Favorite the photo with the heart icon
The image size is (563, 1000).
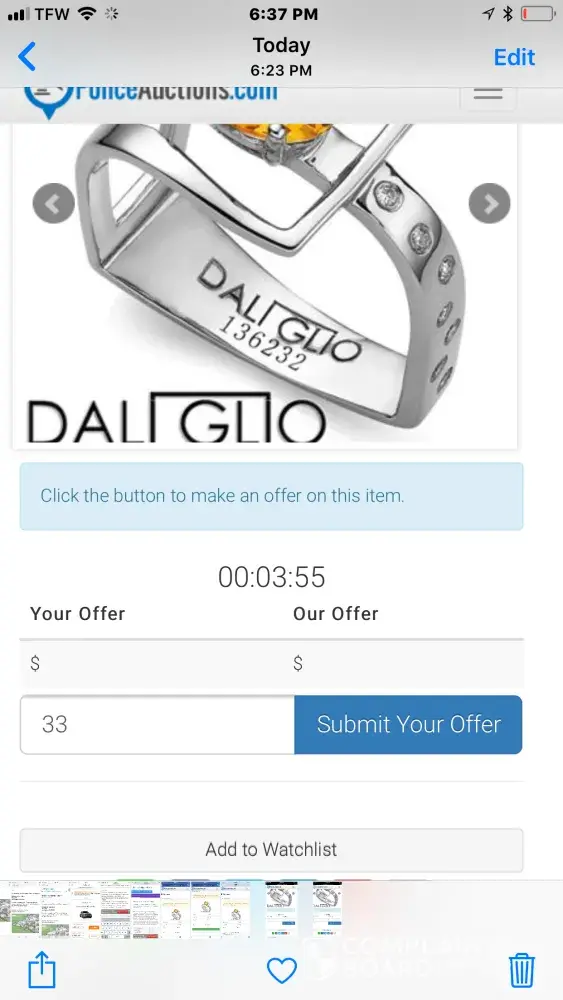(282, 971)
